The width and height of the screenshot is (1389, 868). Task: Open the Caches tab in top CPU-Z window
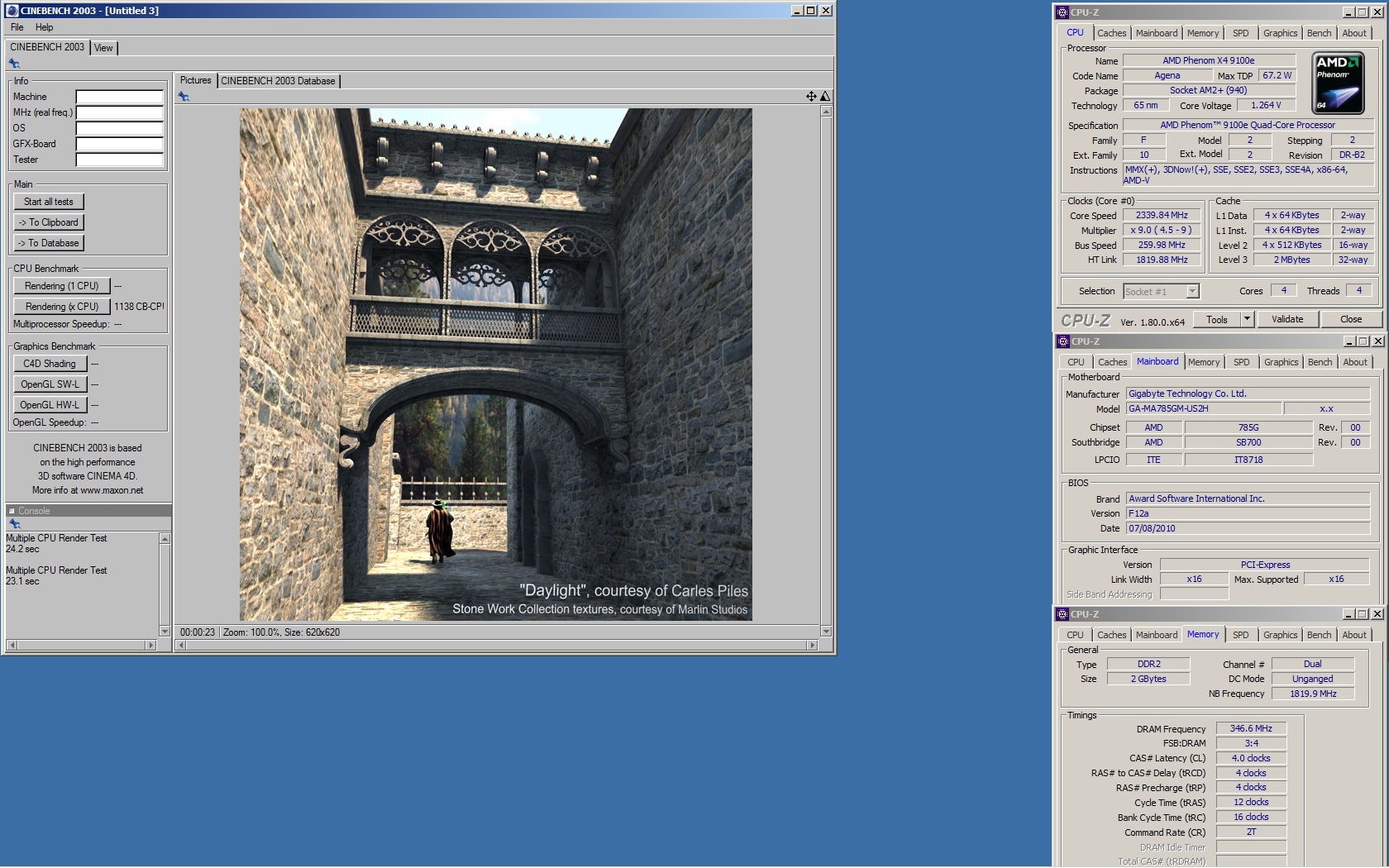[x=1111, y=33]
